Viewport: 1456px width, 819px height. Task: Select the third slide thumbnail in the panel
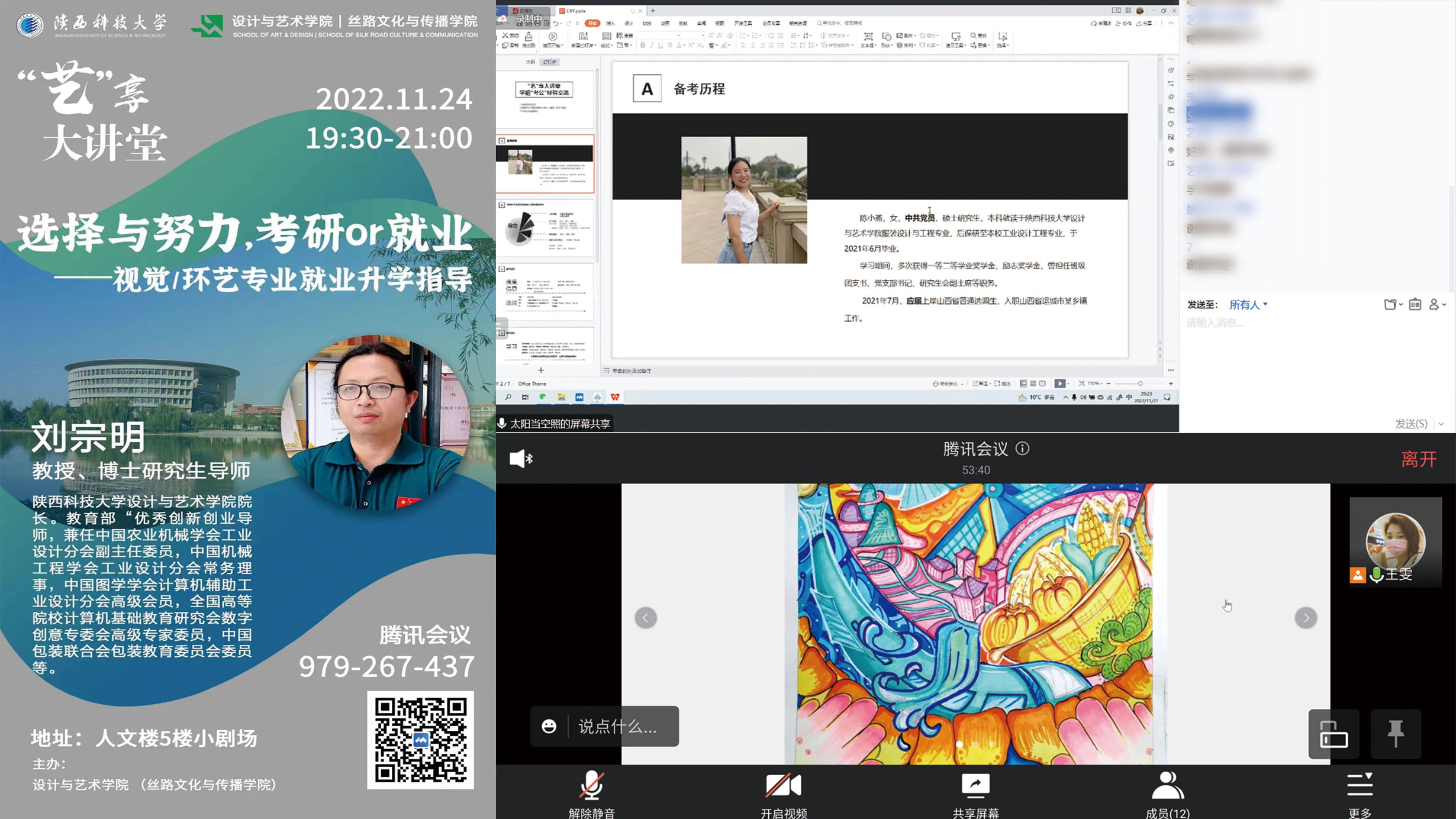tap(545, 228)
